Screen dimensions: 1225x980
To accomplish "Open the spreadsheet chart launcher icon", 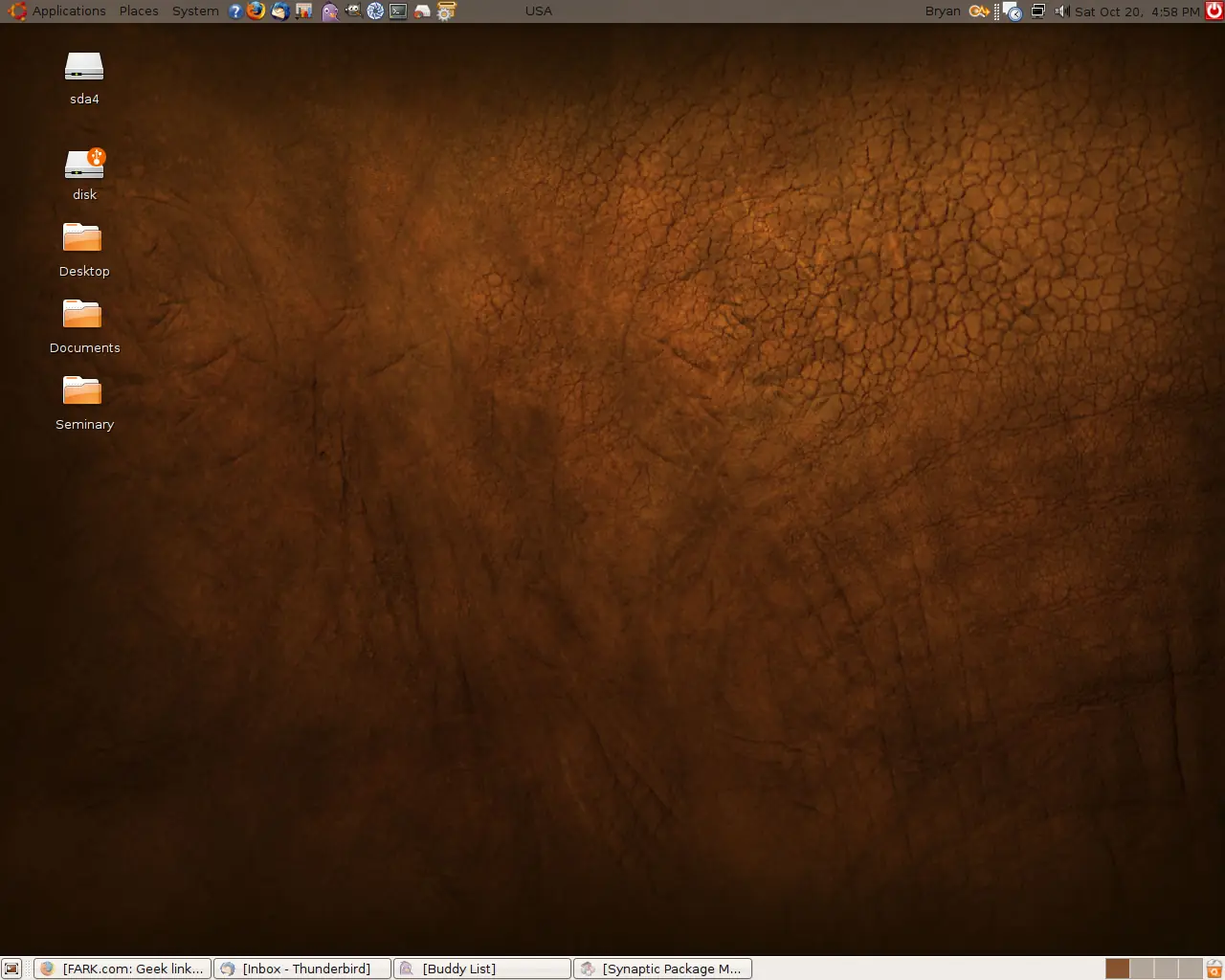I will [304, 11].
